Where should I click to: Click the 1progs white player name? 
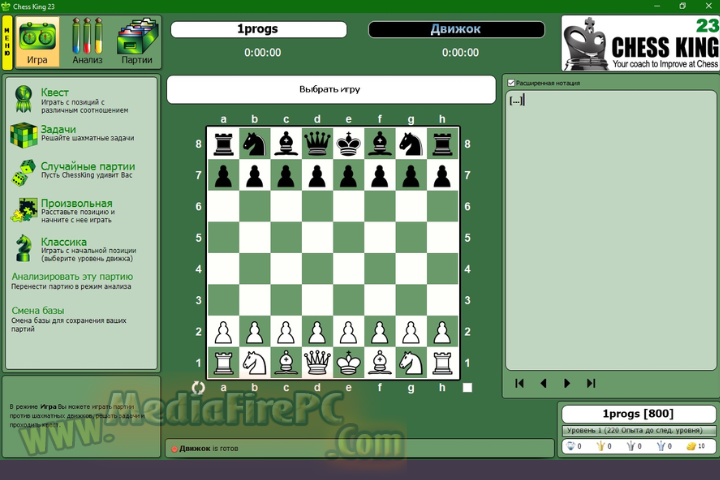(259, 29)
